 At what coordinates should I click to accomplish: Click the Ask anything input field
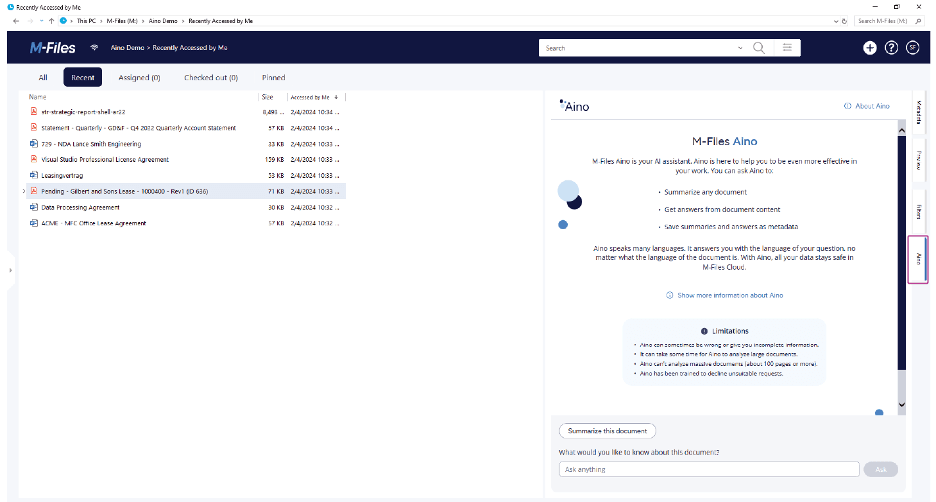pos(708,469)
